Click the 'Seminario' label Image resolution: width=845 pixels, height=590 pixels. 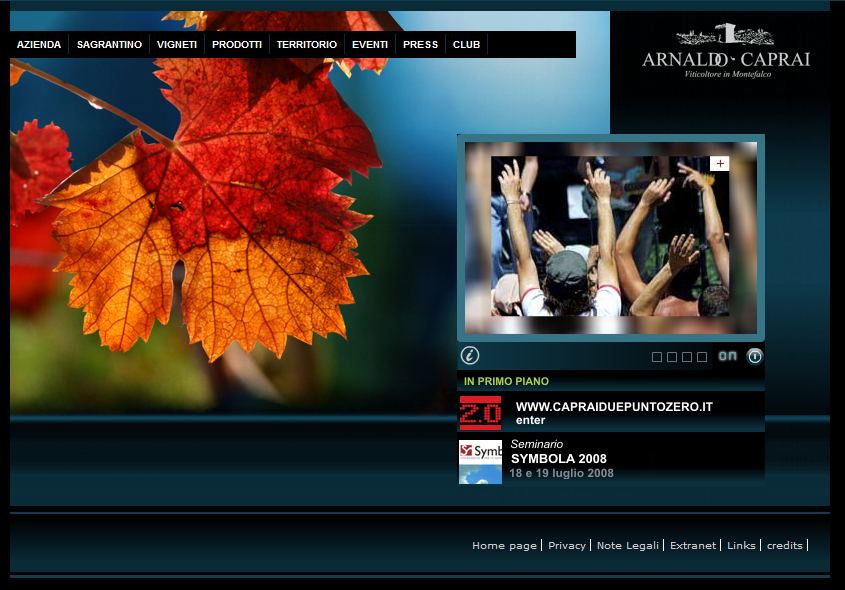[x=537, y=444]
